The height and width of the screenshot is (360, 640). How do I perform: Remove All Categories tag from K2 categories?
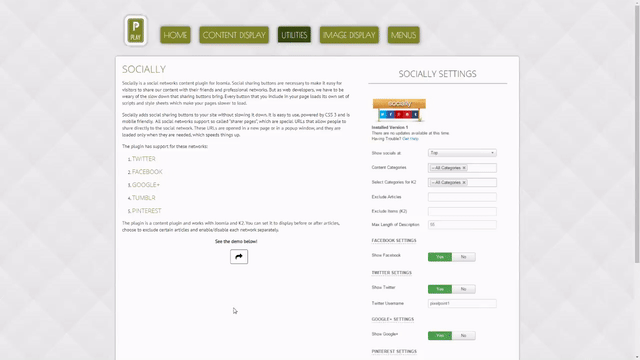[464, 182]
